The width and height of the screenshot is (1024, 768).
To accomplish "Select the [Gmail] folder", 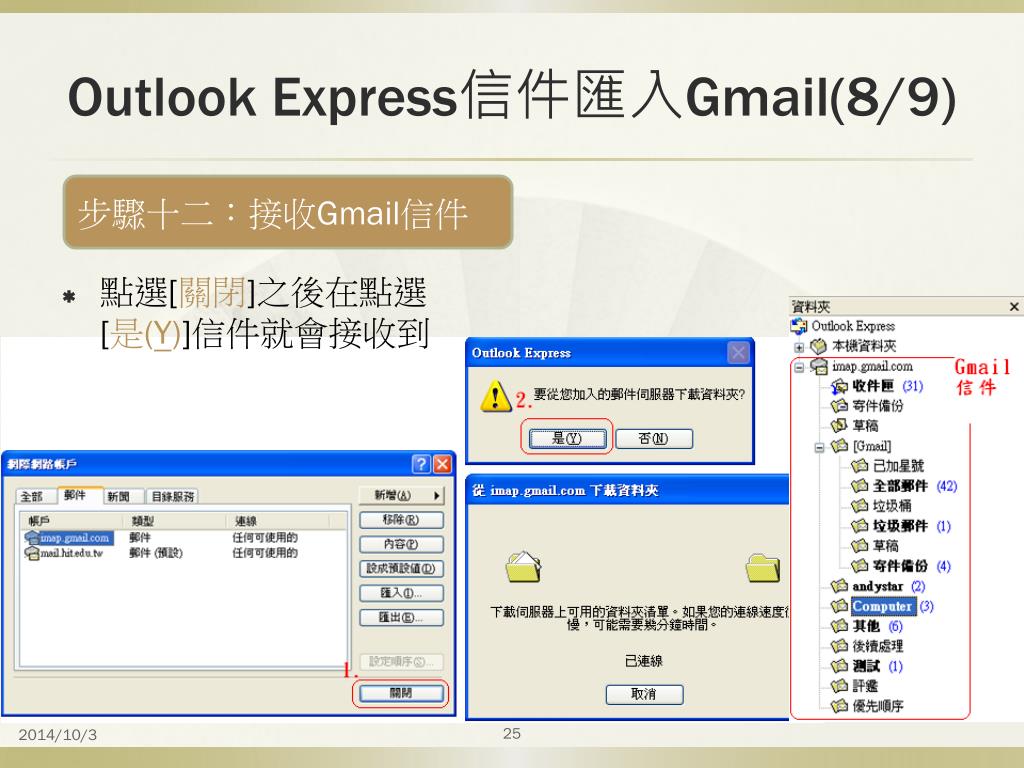I will pyautogui.click(x=872, y=446).
